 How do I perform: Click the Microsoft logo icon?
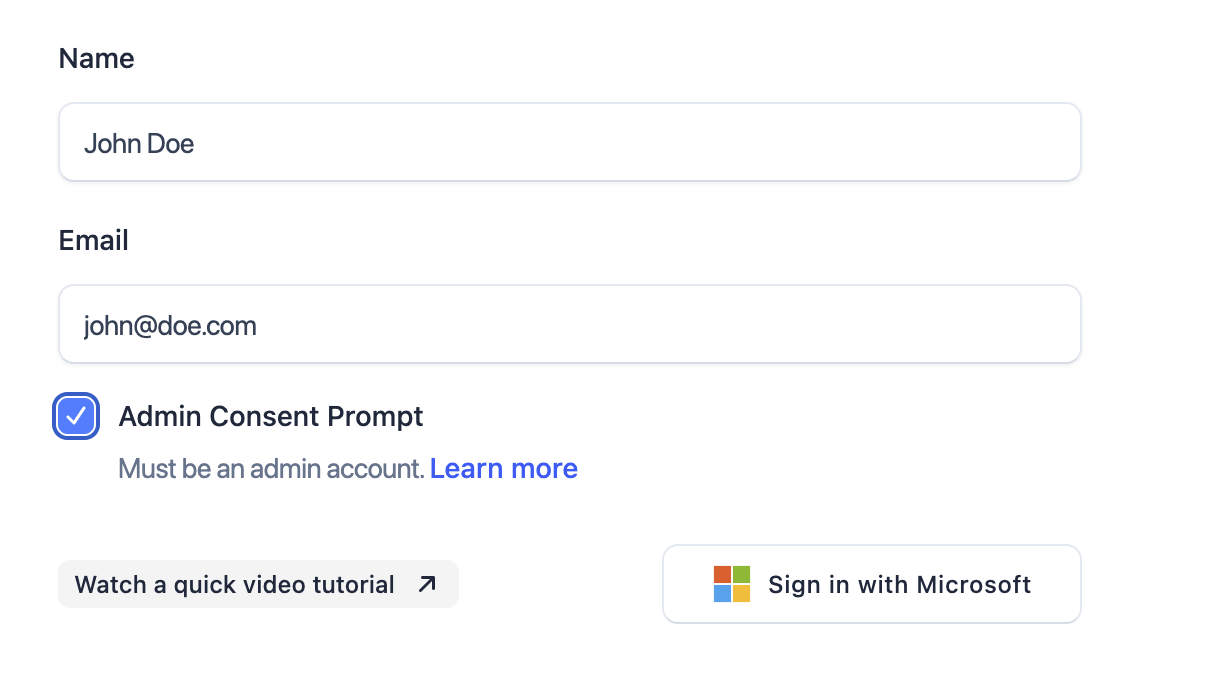tap(731, 584)
